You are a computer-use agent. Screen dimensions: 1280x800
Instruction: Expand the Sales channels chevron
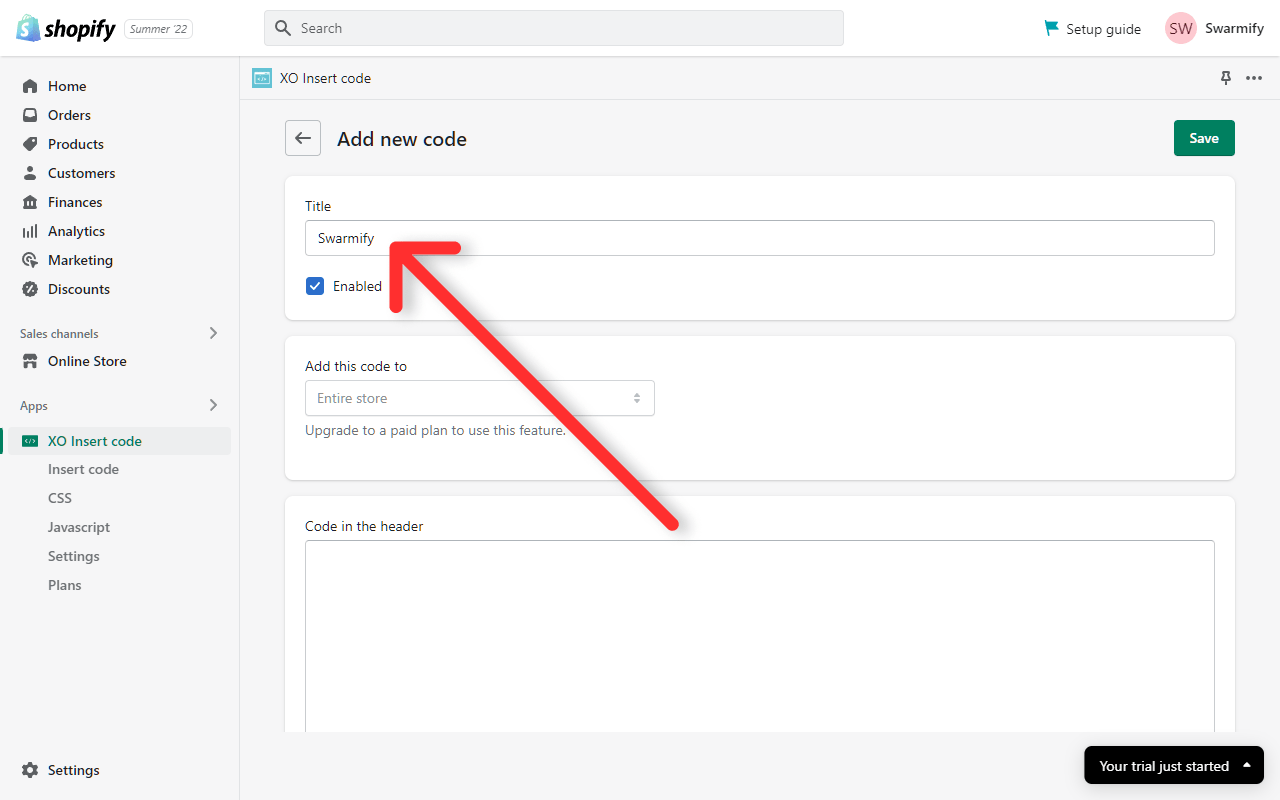click(x=213, y=333)
